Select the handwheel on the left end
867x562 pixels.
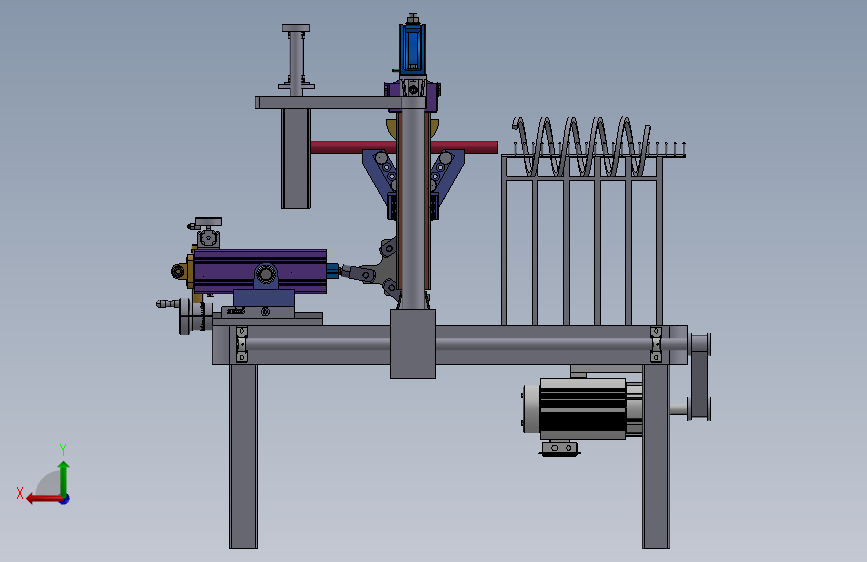pos(185,316)
